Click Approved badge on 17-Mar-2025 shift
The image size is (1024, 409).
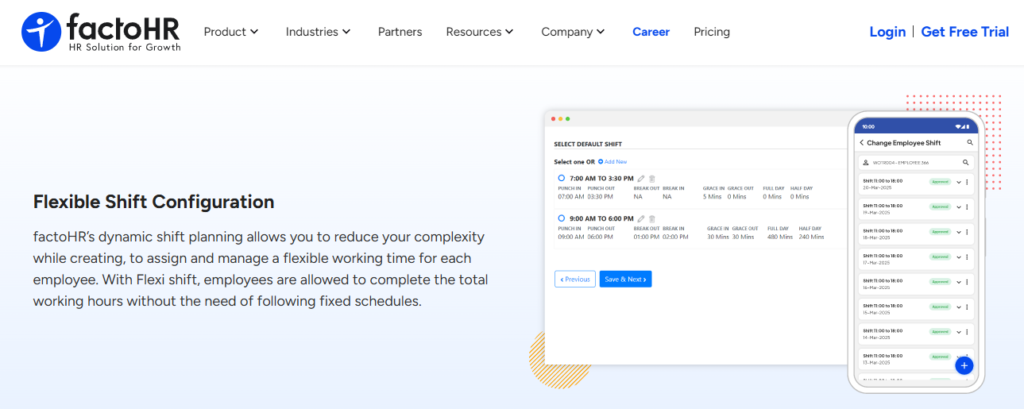[940, 256]
